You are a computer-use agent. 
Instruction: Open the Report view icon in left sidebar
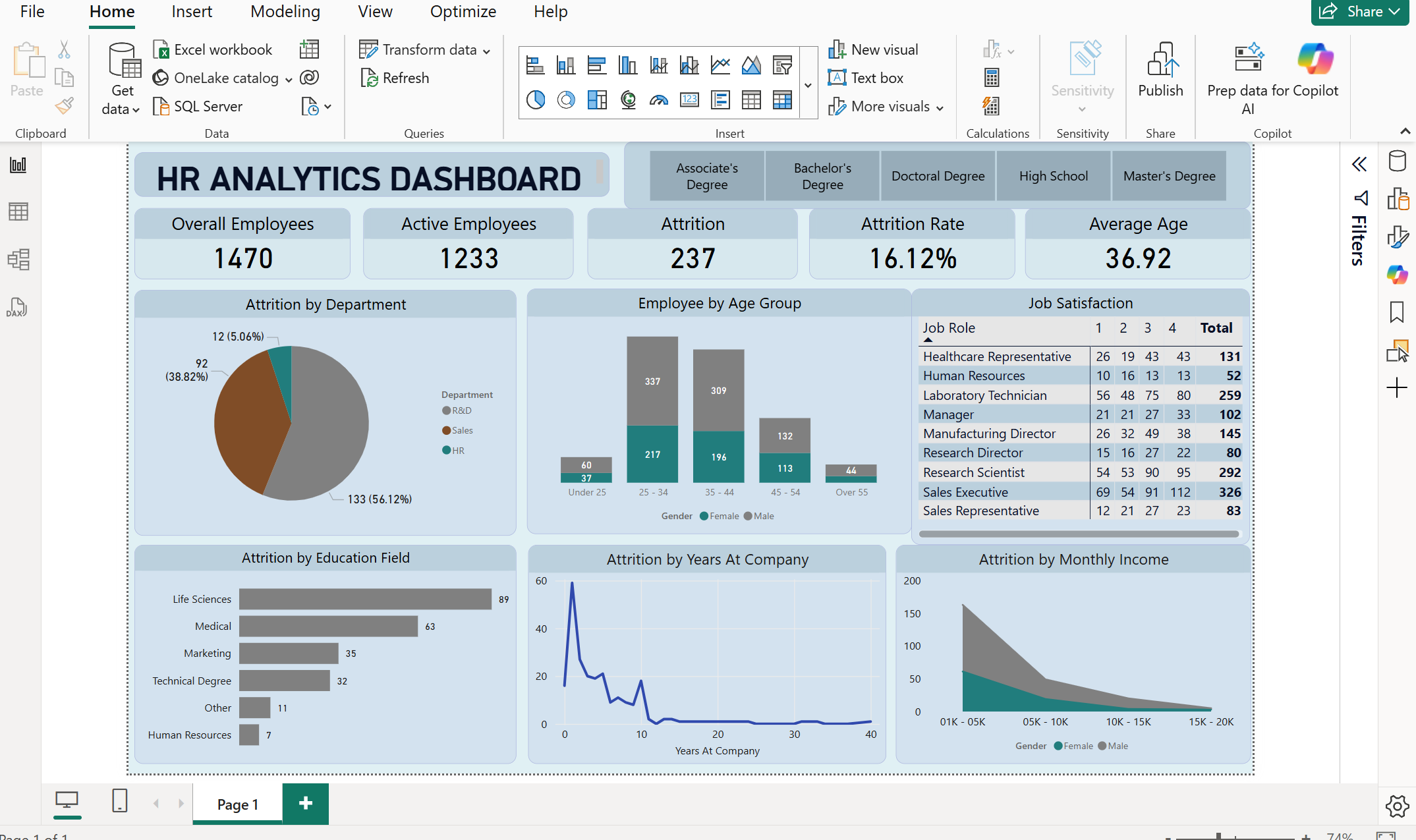[x=18, y=165]
